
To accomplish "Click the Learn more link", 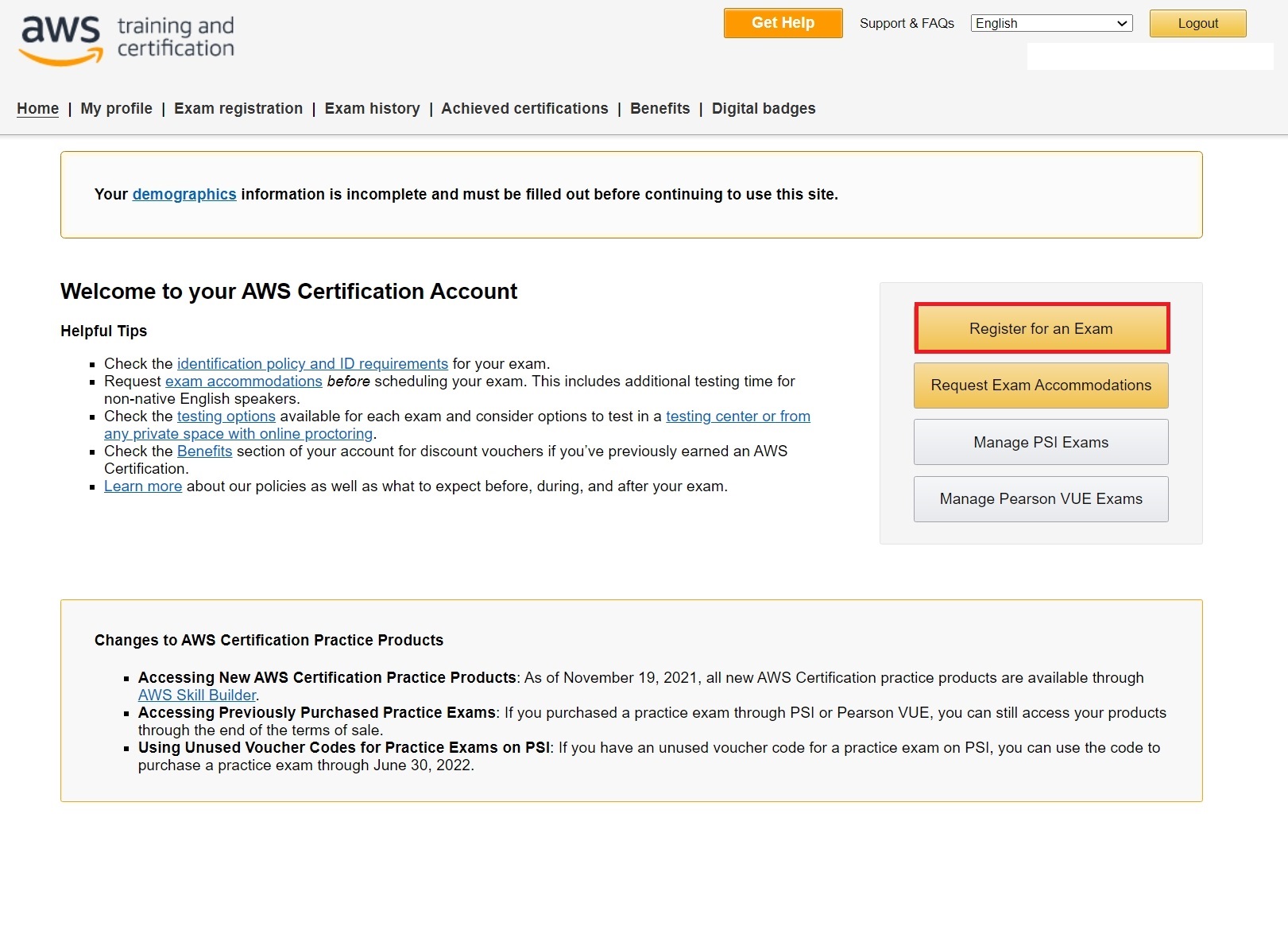I will 143,486.
